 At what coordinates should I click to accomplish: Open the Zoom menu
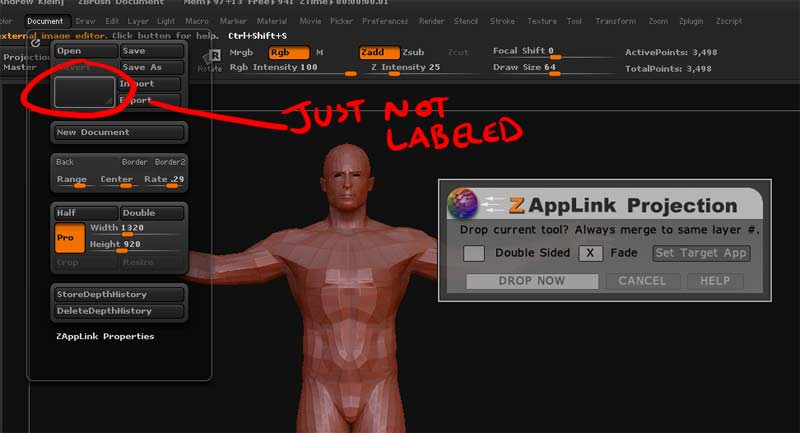pyautogui.click(x=658, y=21)
